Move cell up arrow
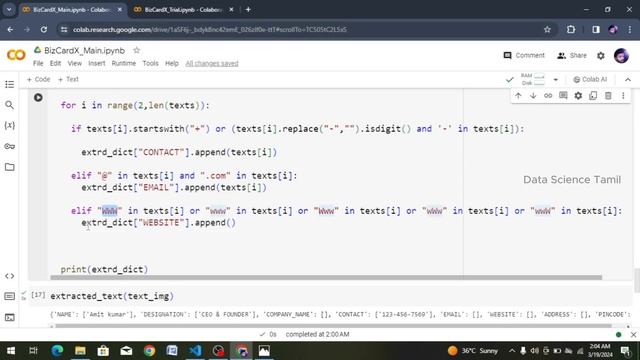This screenshot has height=360, width=640. point(518,96)
